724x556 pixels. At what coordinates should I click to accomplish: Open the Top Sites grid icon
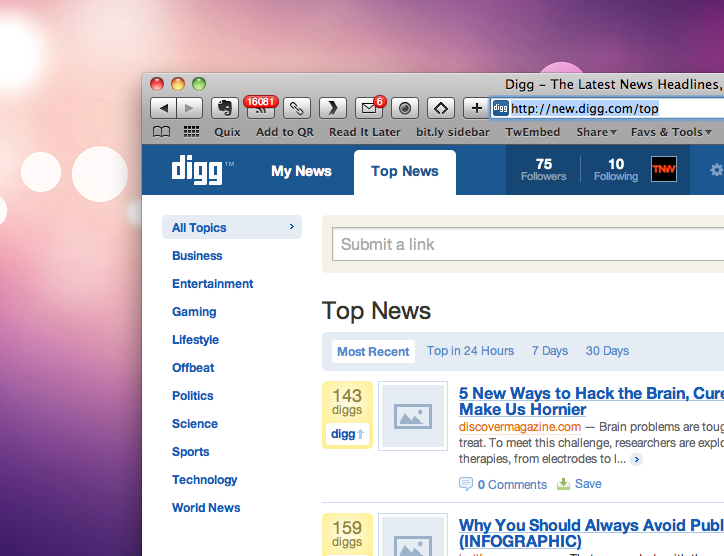click(x=191, y=132)
